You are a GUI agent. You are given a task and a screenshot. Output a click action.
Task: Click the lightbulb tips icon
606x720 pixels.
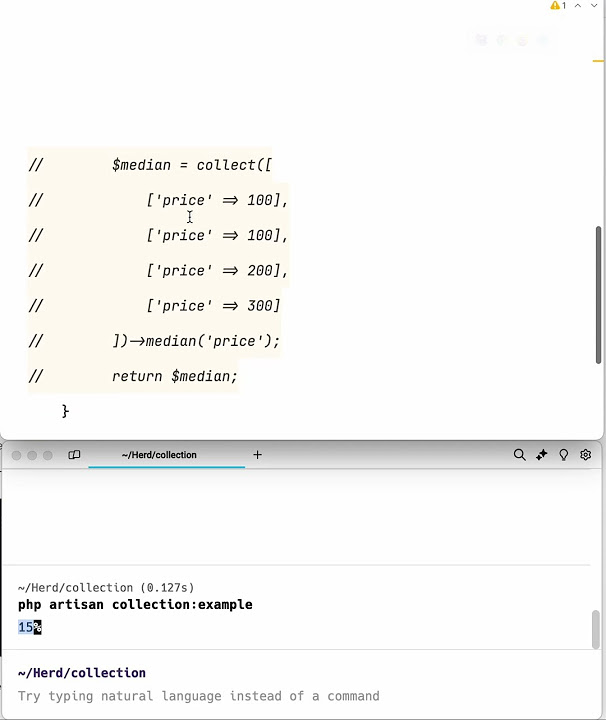point(563,455)
